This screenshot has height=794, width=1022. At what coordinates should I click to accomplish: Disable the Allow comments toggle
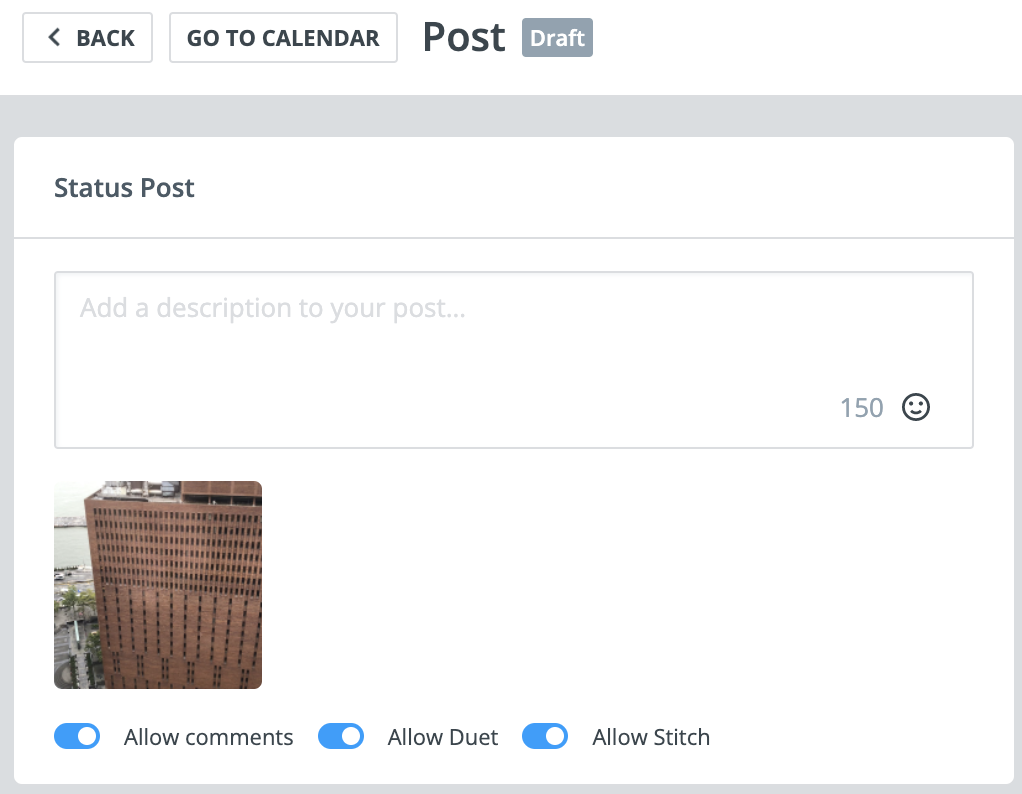click(x=77, y=737)
